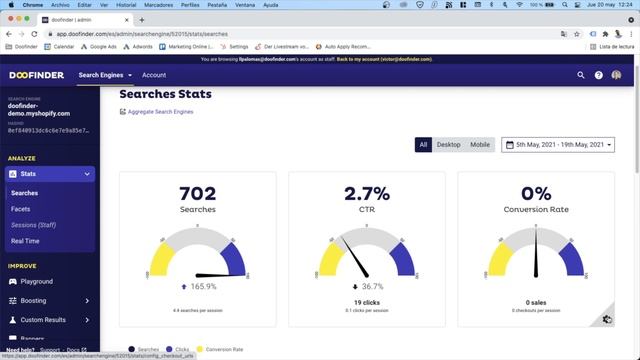Screen dimensions: 640x360
Task: Open the Chrome Marcadores menu
Action: point(159,5)
